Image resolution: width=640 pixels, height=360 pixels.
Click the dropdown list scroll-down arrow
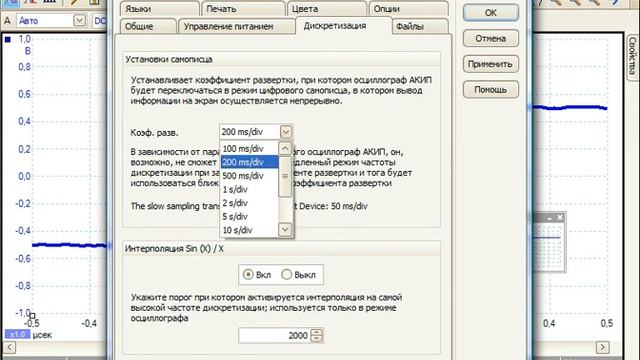click(x=285, y=229)
